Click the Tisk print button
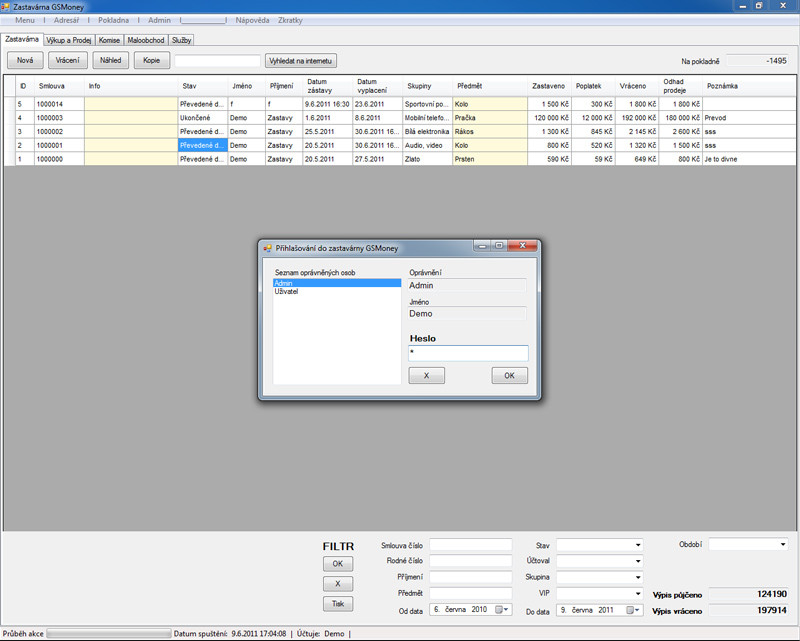Screen dimensions: 800x641 [338, 604]
